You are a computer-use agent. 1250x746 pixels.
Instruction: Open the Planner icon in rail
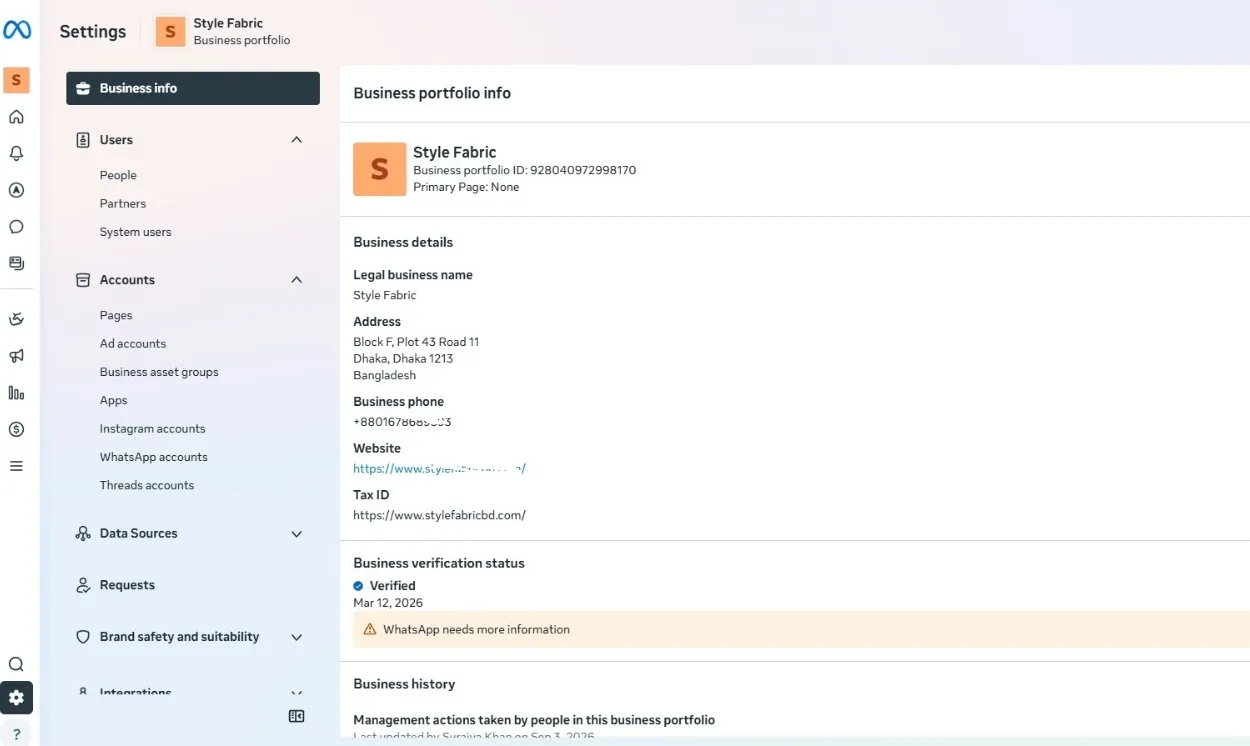pyautogui.click(x=16, y=319)
